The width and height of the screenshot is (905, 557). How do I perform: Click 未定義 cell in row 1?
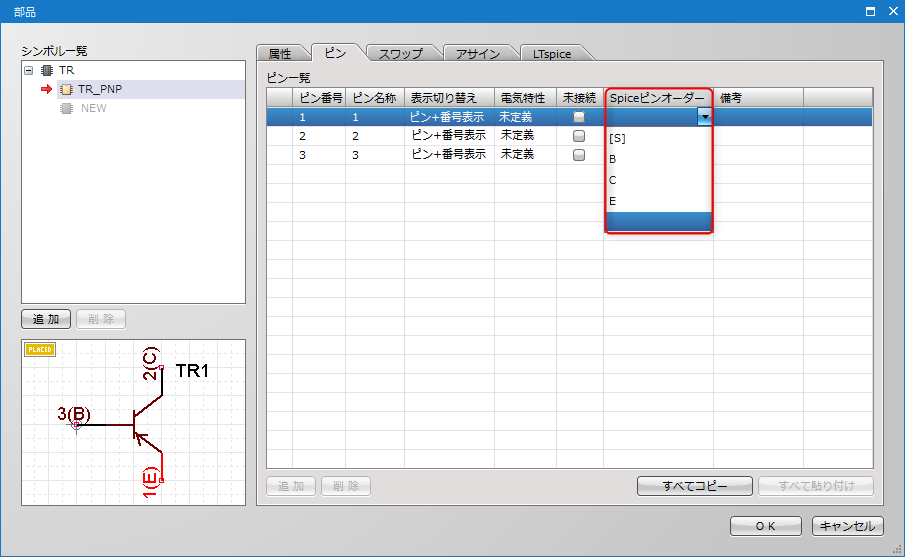[525, 117]
